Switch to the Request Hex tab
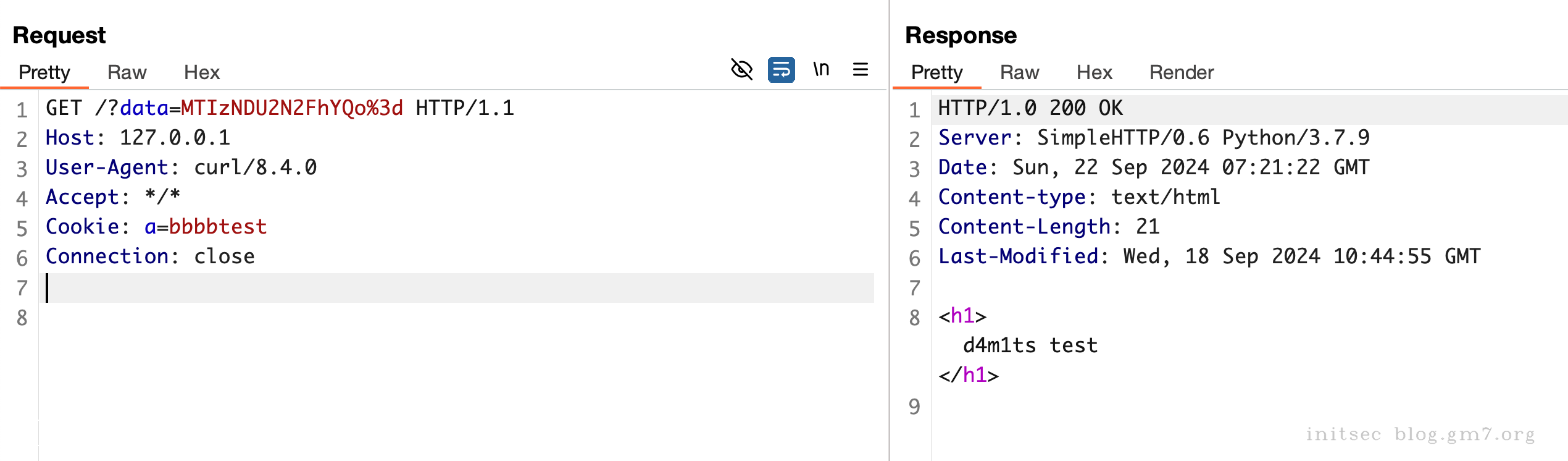 [201, 73]
